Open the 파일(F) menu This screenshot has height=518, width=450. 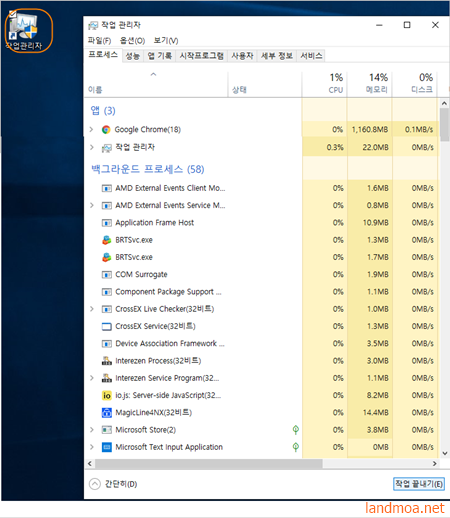99,41
